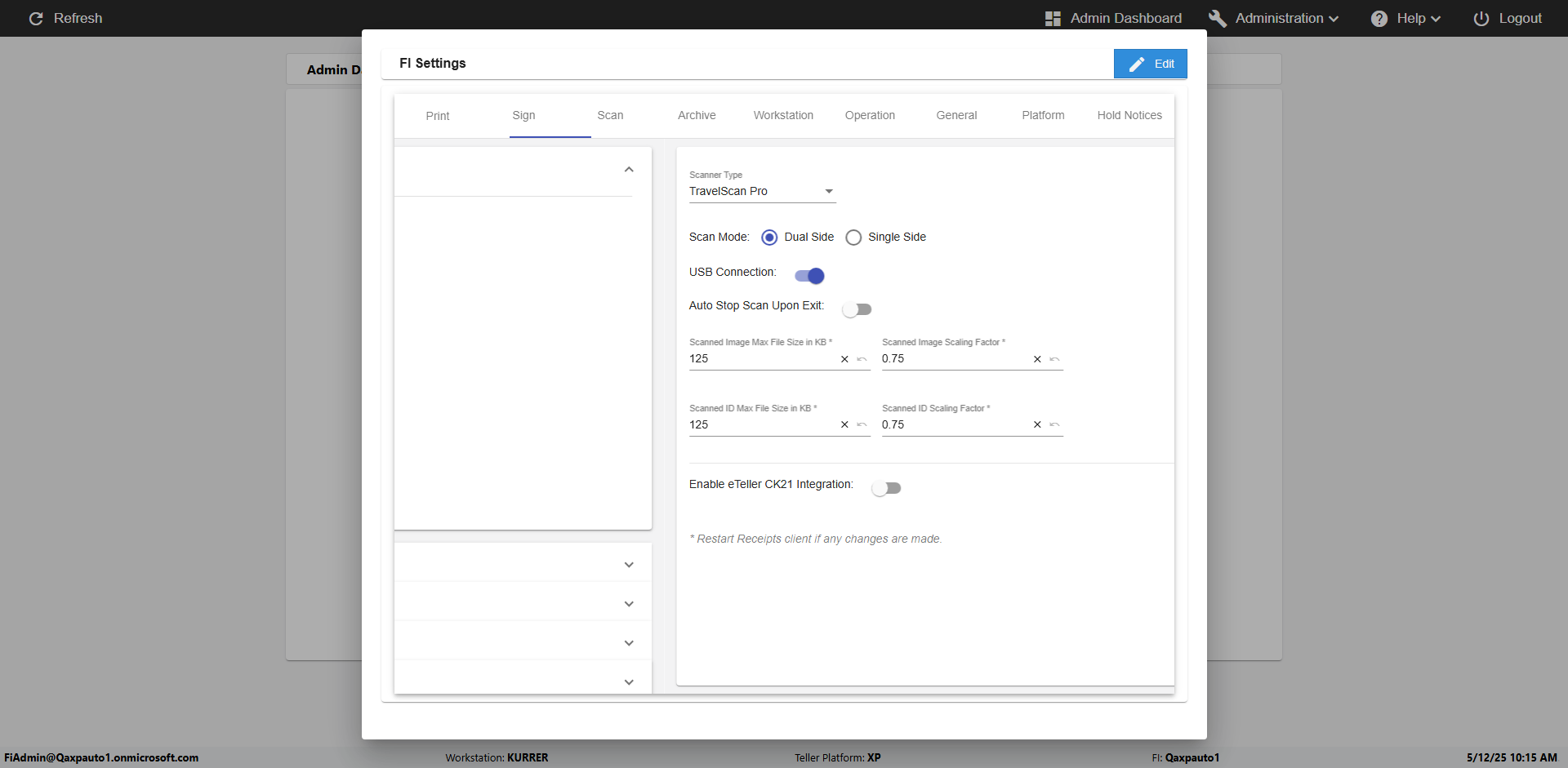This screenshot has height=768, width=1568.
Task: Click the Logout power icon
Action: coord(1481,18)
